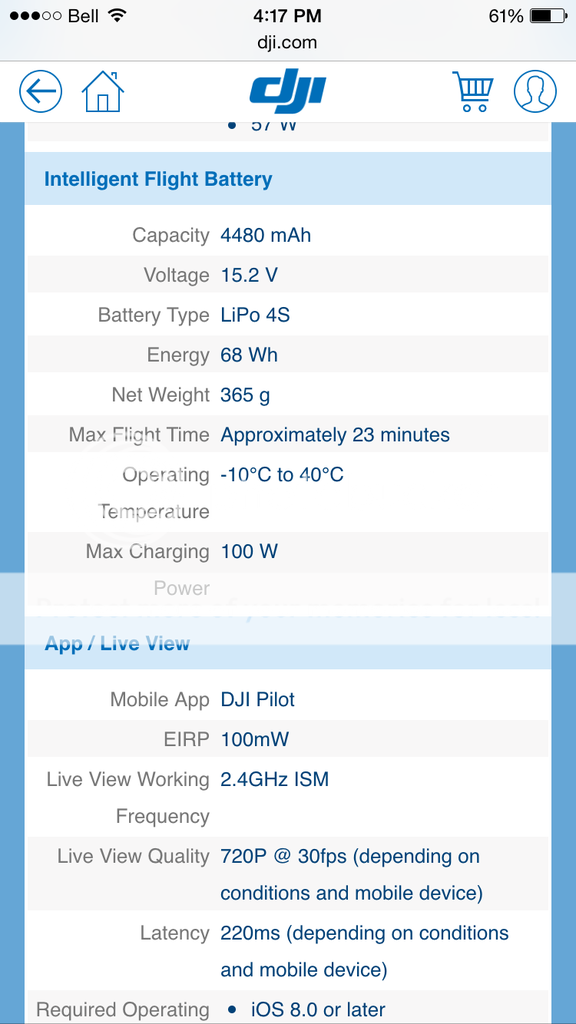
Task: Click the iOS 8.0 or later bullet
Action: [308, 1010]
